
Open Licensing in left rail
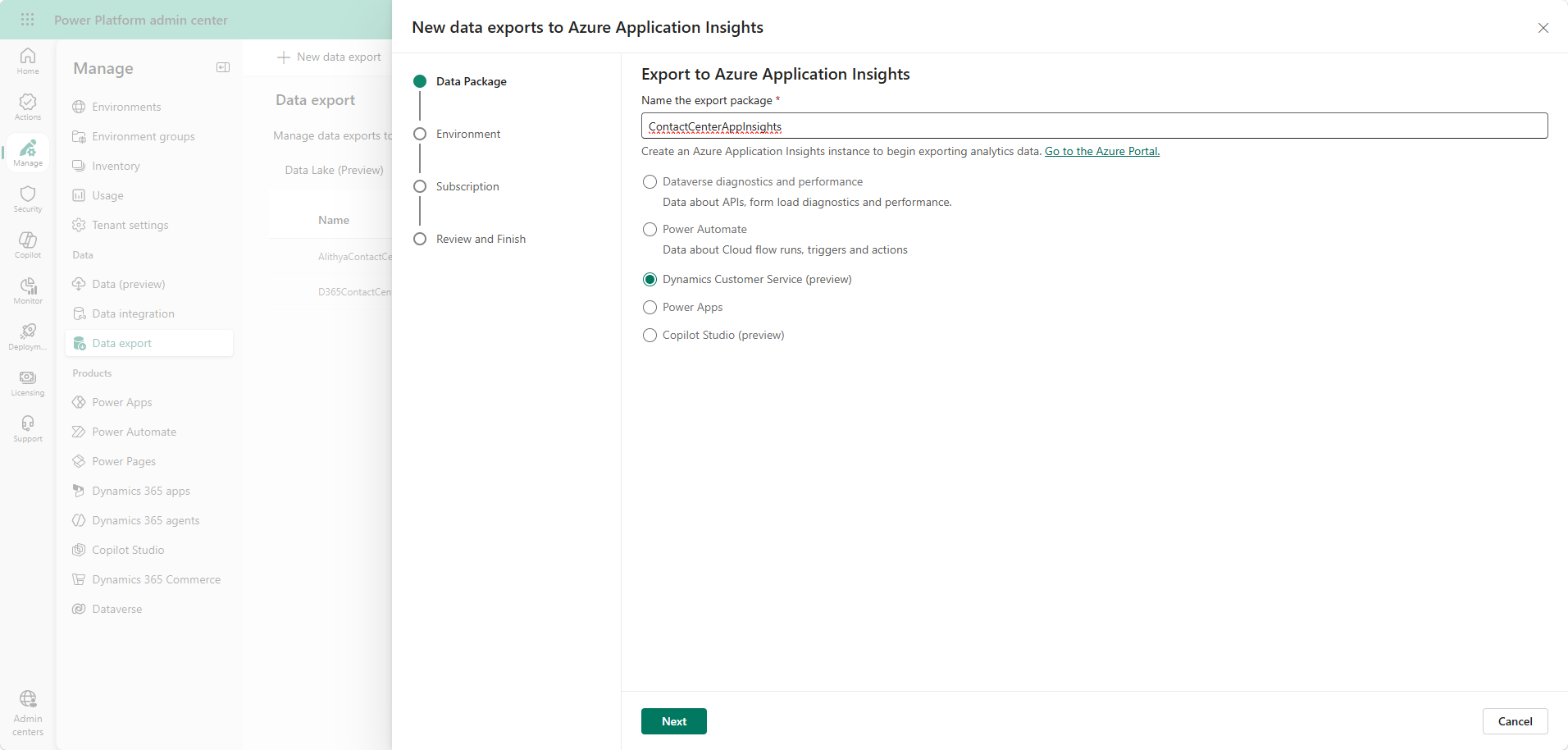[x=28, y=383]
